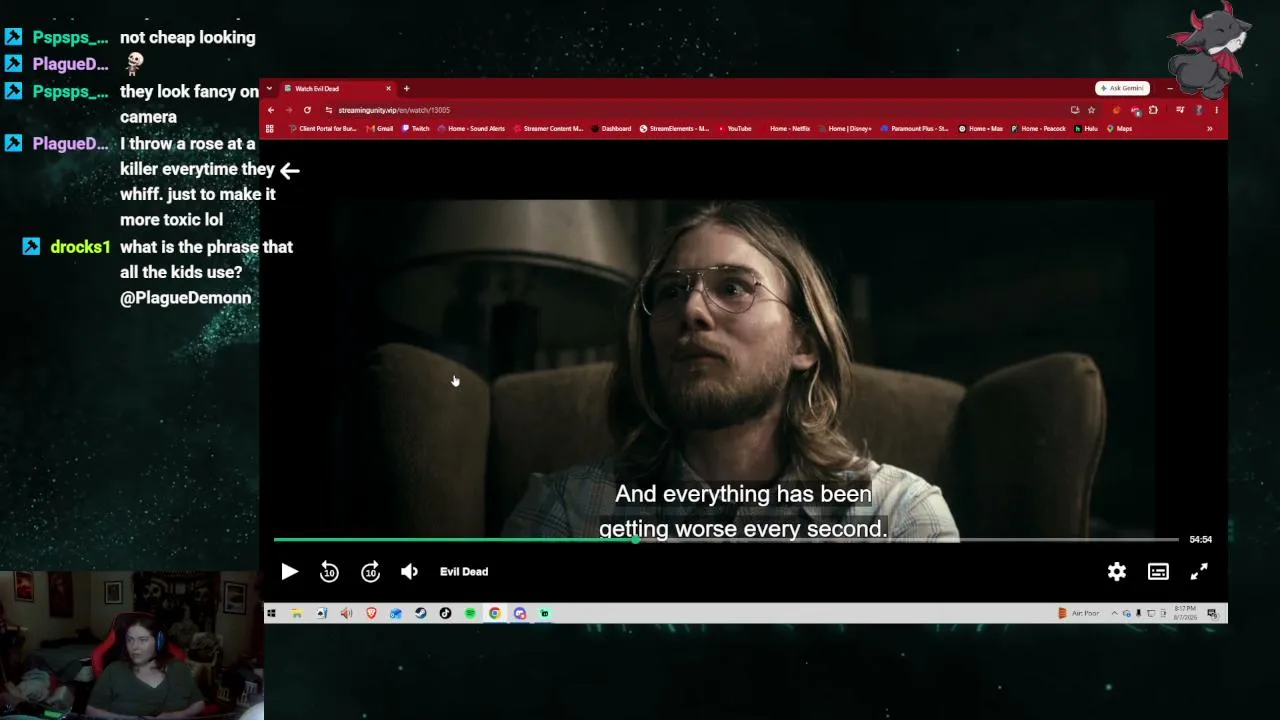Open the Home - Peacock bookmark
The width and height of the screenshot is (1280, 720).
1038,129
